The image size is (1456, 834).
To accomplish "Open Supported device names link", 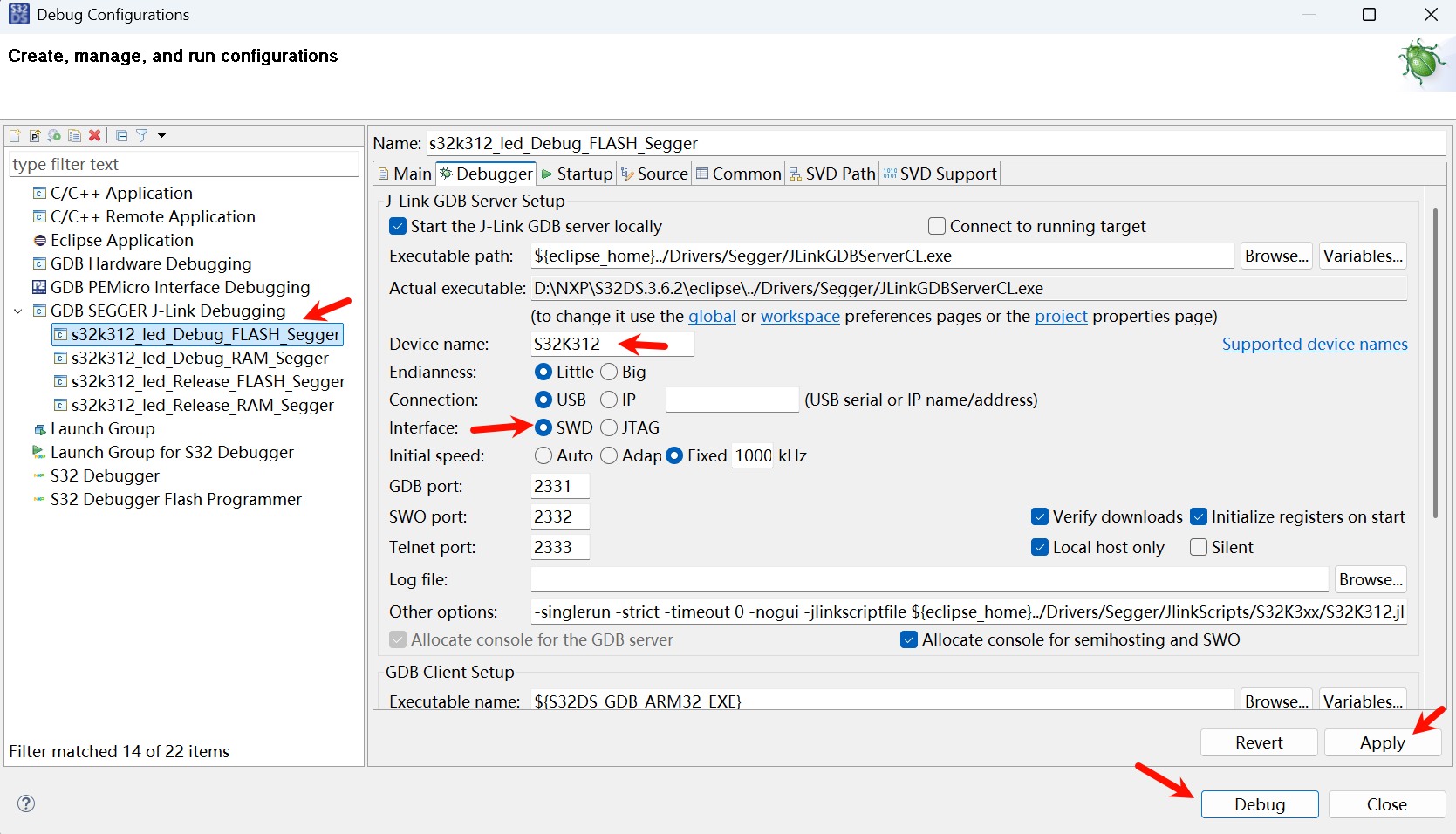I will click(x=1315, y=344).
